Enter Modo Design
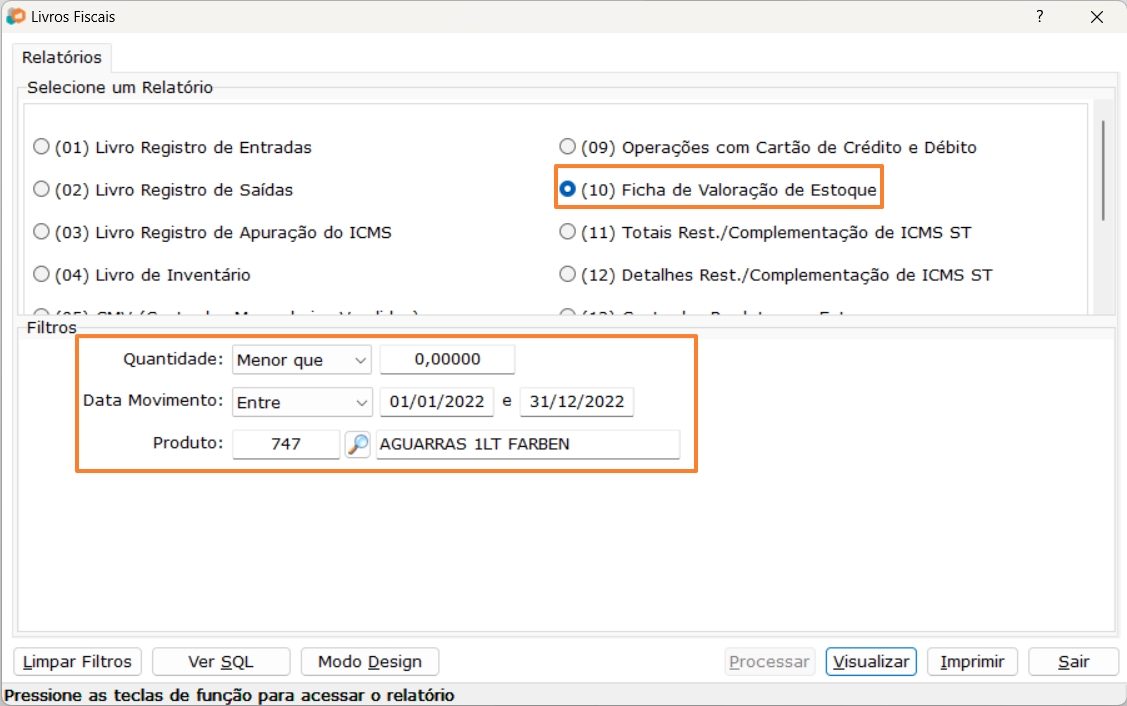 369,662
